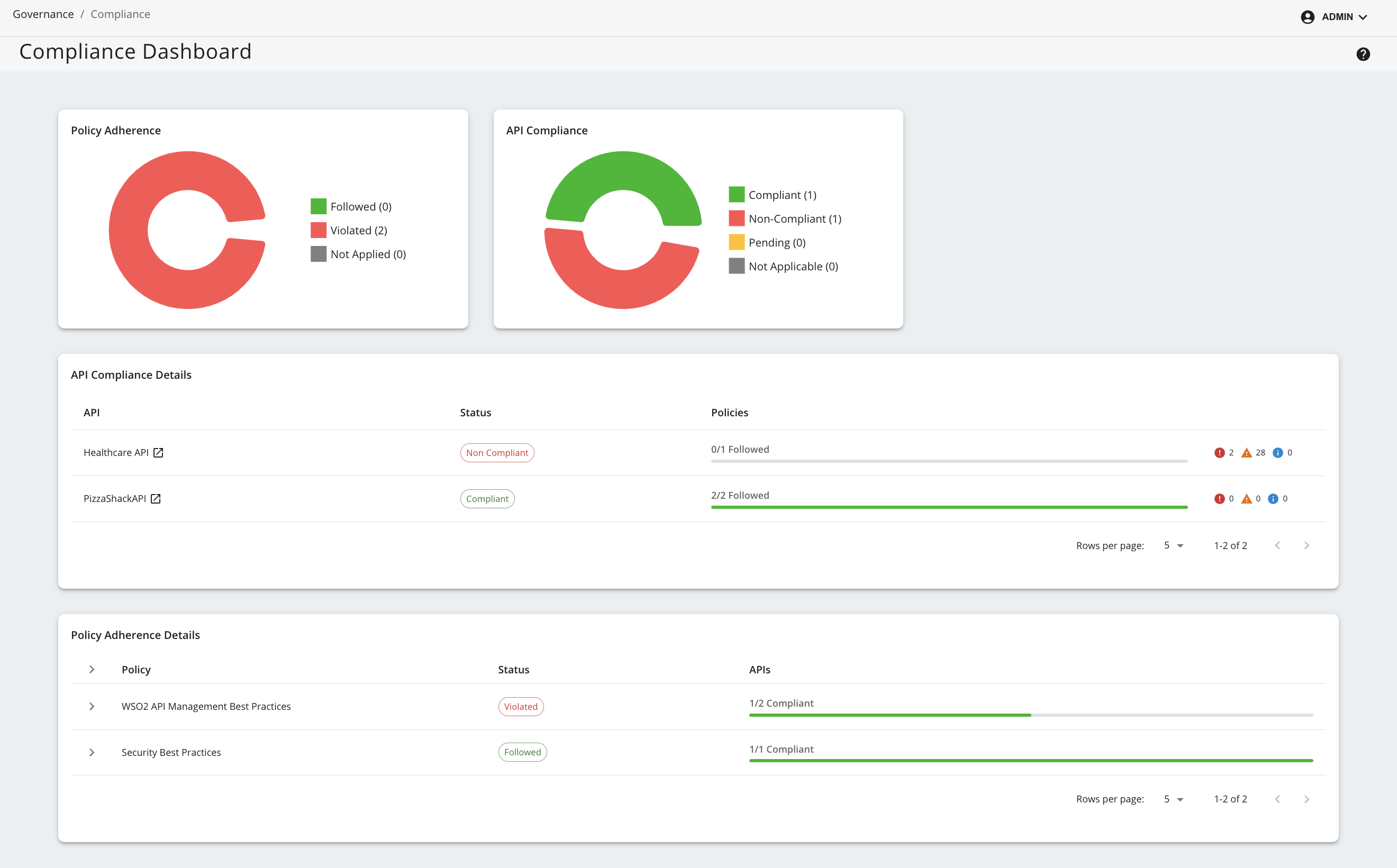Image resolution: width=1397 pixels, height=868 pixels.
Task: Go to next page of API Compliance table
Action: [1307, 545]
